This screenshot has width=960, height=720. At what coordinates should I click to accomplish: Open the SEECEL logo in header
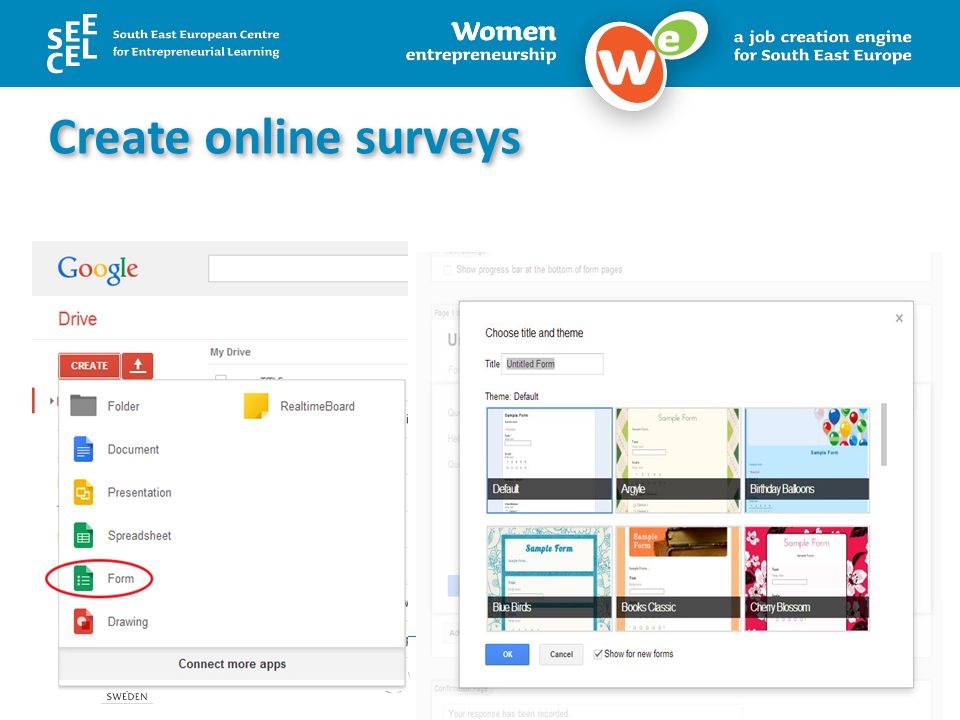(72, 43)
